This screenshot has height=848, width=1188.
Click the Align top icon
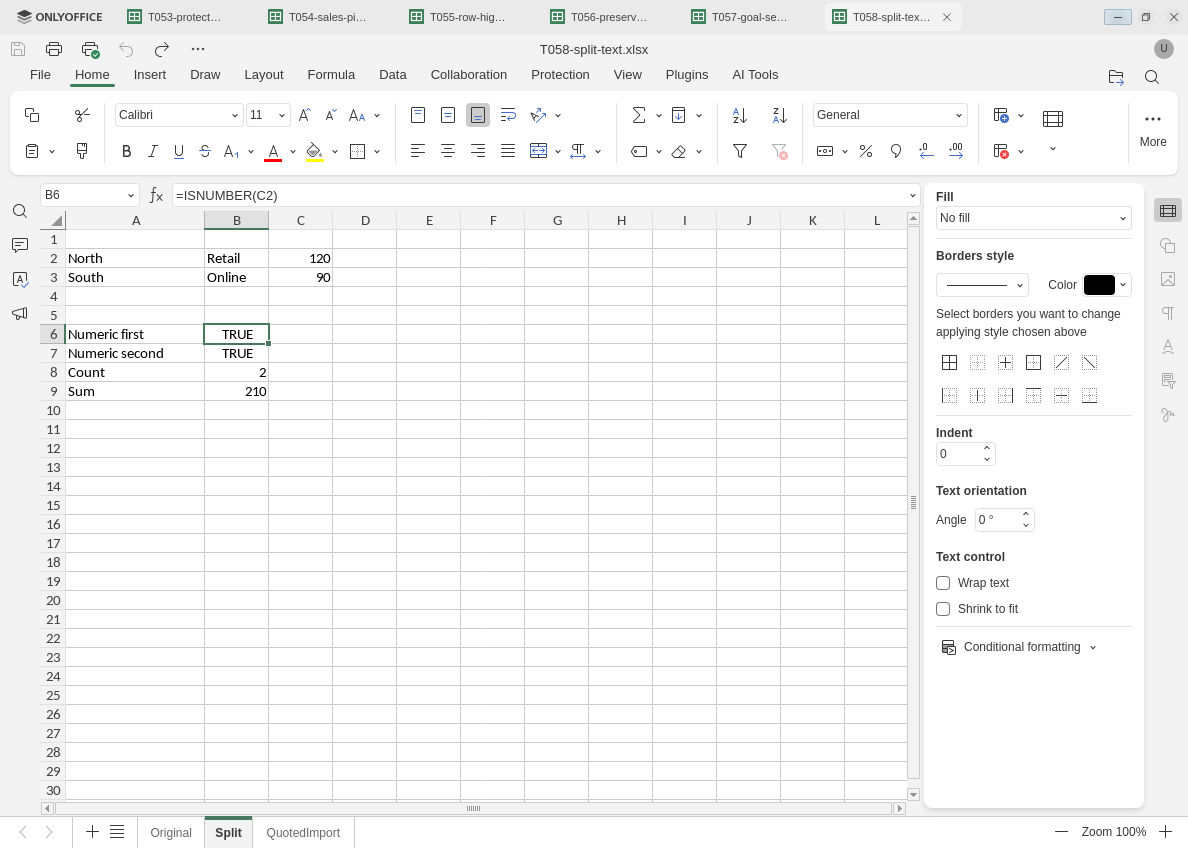pos(417,115)
